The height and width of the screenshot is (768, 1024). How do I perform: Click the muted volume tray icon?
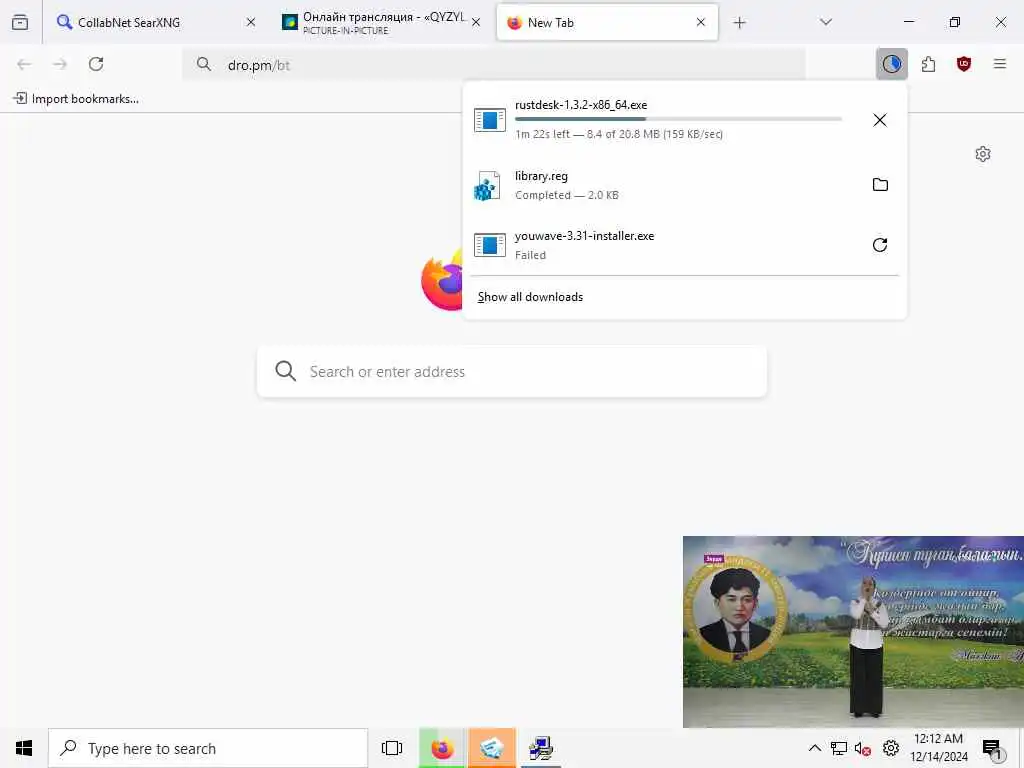coord(863,748)
